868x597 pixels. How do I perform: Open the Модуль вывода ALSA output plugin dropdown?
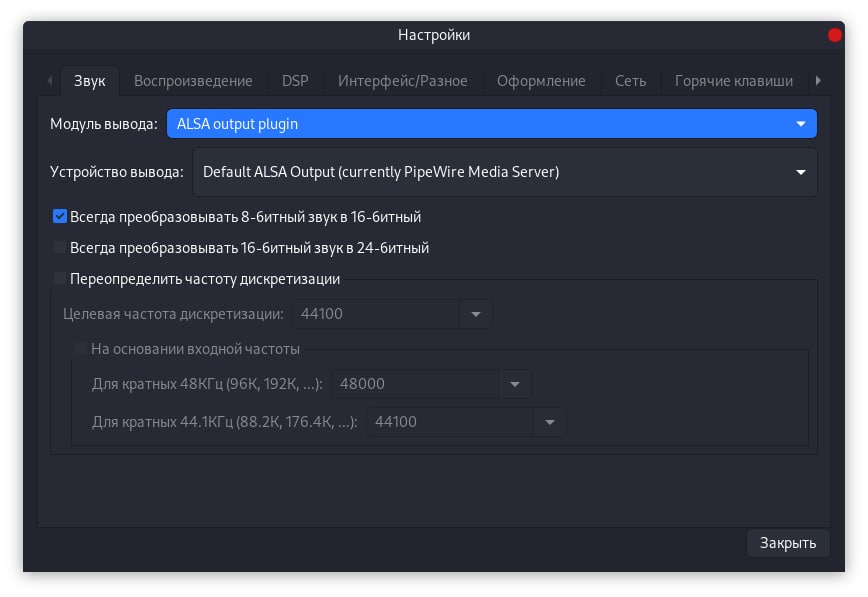(492, 123)
